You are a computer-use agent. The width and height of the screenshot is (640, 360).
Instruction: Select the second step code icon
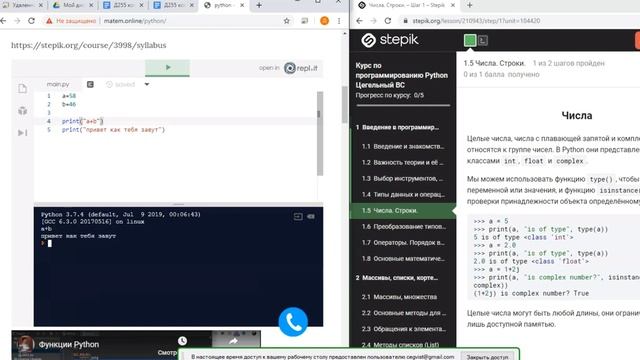pos(483,40)
